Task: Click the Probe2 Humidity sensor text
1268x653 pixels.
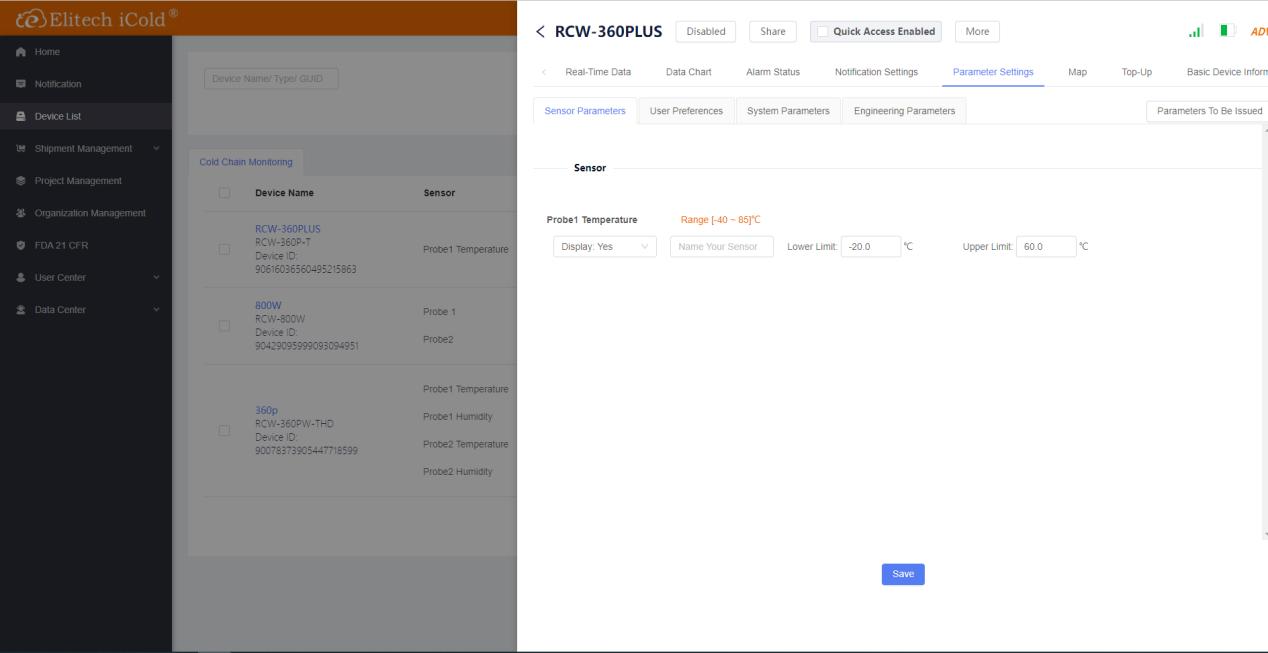Action: tap(459, 471)
